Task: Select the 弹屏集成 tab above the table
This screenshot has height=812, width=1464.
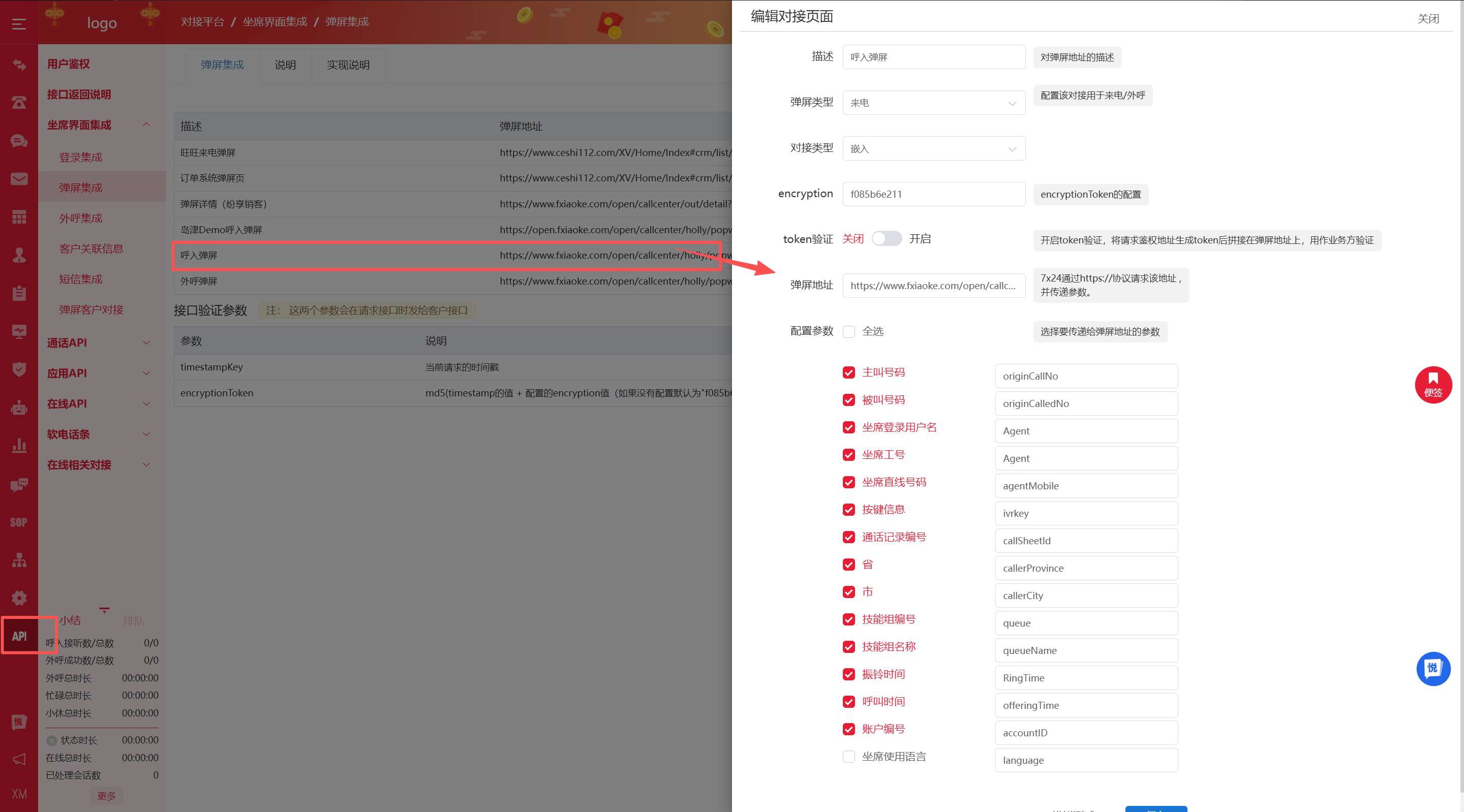Action: coord(222,66)
